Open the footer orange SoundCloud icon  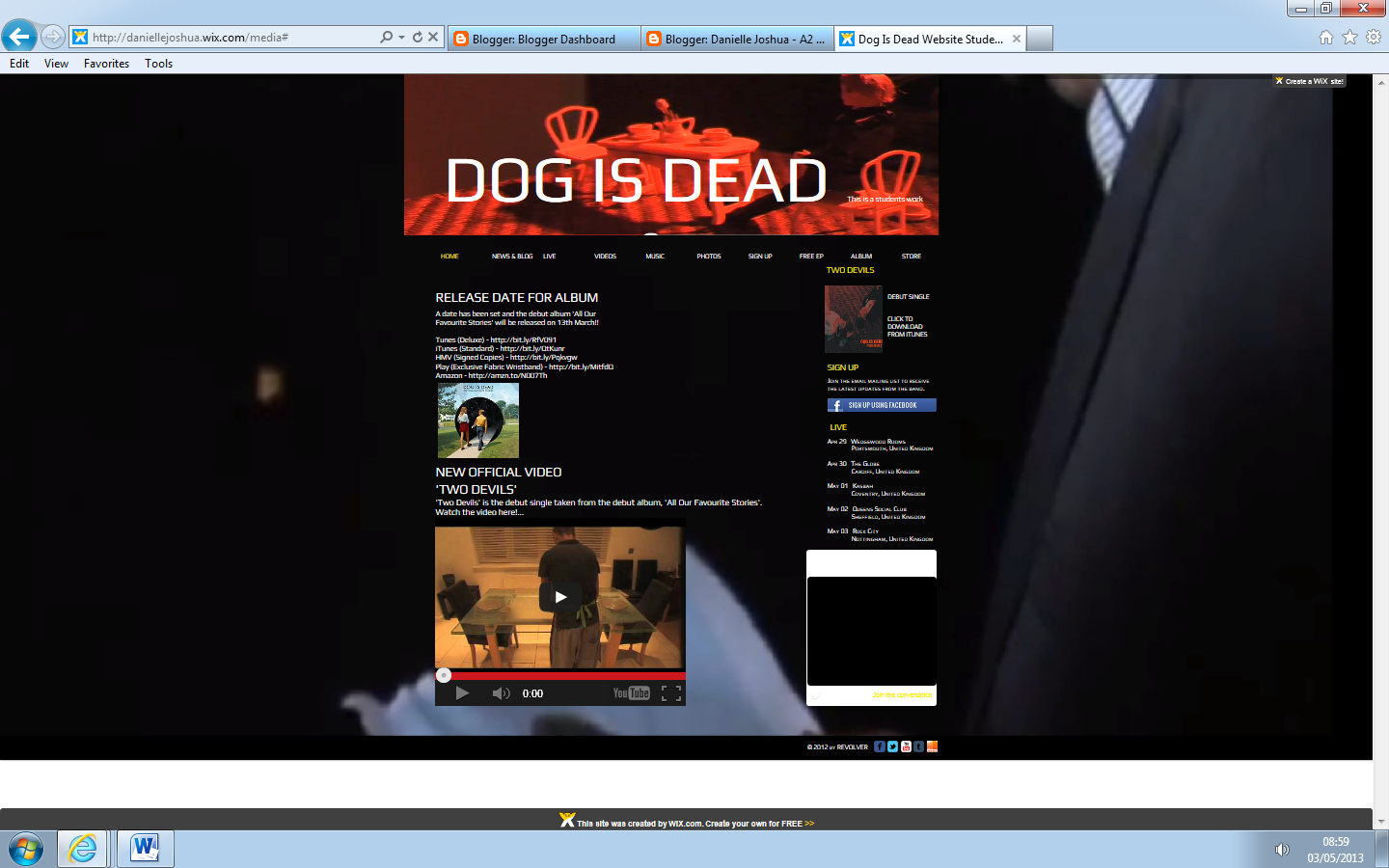point(933,746)
